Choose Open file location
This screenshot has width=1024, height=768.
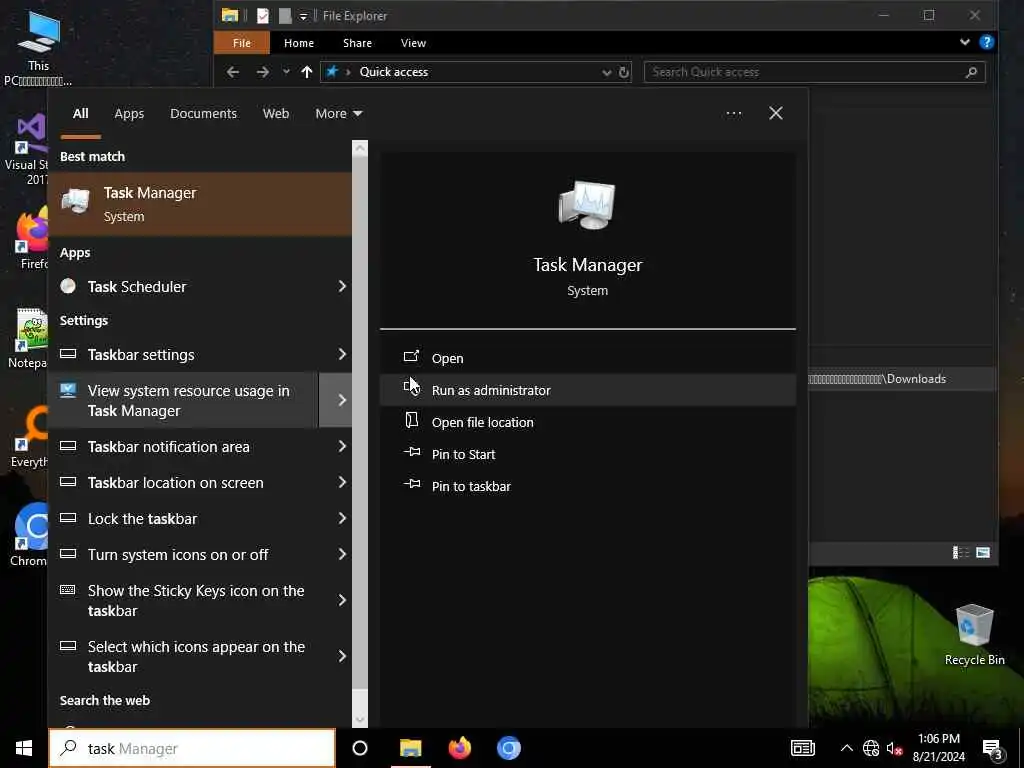[587, 422]
